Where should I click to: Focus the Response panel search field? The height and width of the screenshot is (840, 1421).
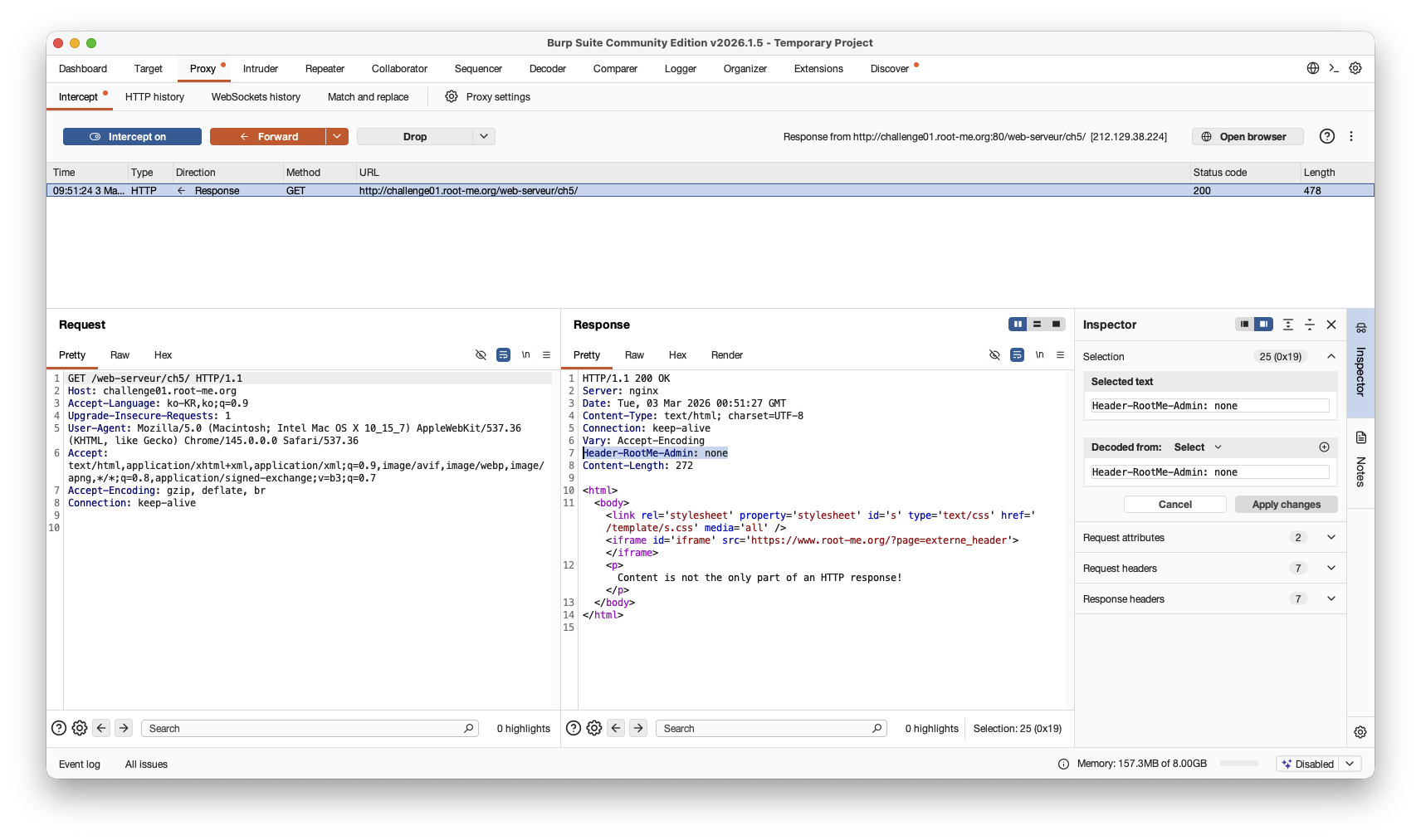click(x=771, y=728)
